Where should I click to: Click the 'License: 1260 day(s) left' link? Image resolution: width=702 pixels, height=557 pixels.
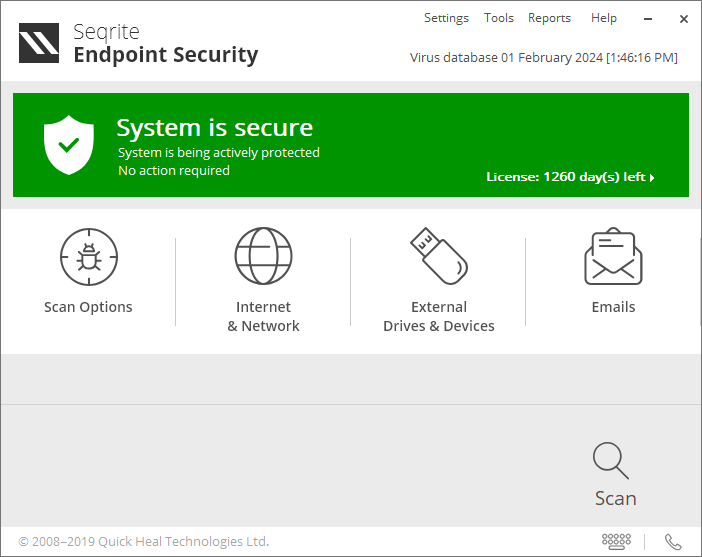point(565,177)
